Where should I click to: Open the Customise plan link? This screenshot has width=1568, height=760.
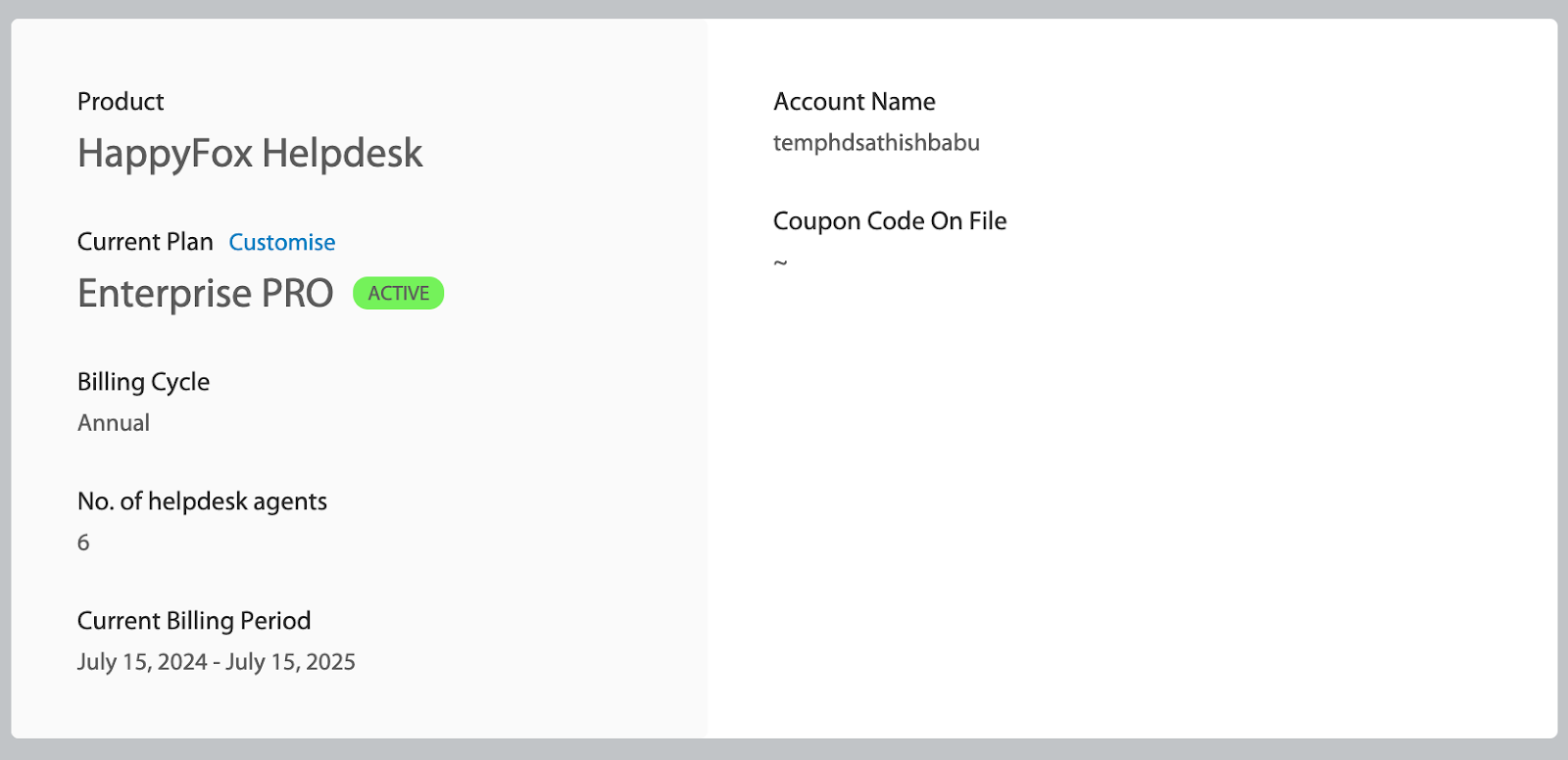(282, 242)
